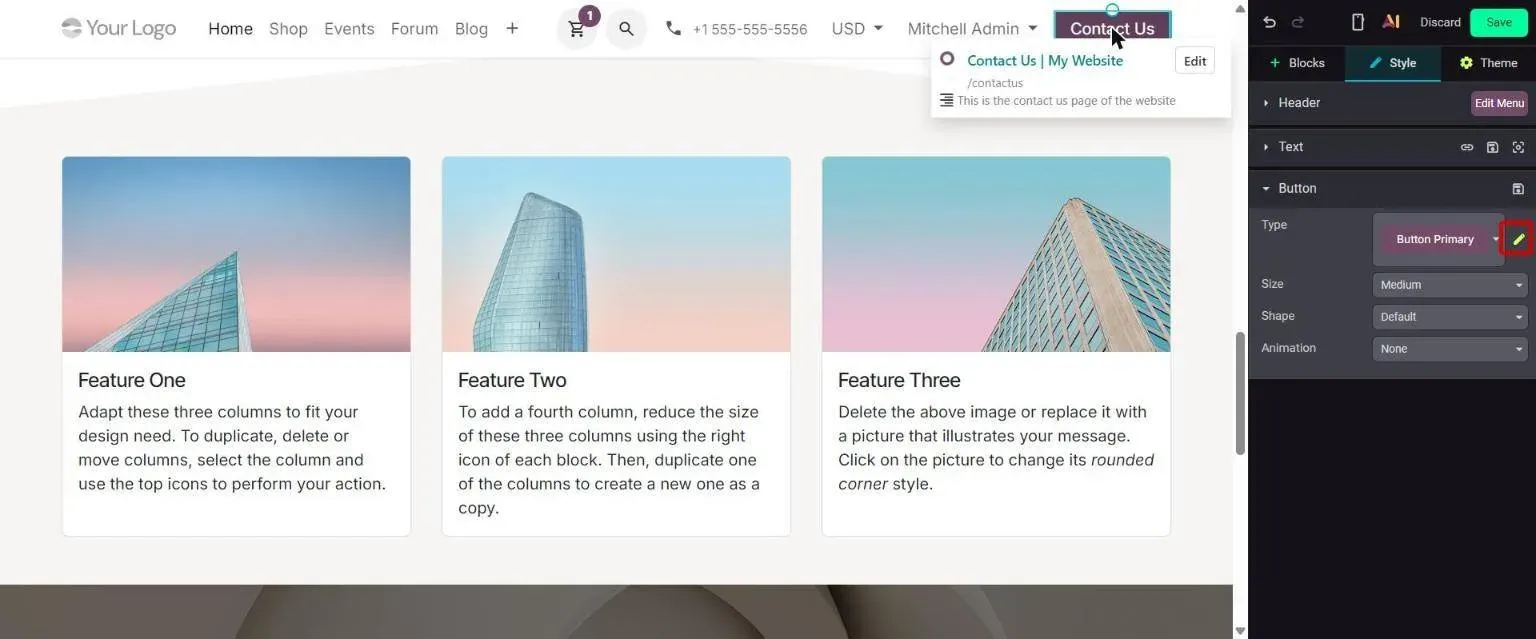
Task: Click the plus icon after Blog
Action: (512, 28)
